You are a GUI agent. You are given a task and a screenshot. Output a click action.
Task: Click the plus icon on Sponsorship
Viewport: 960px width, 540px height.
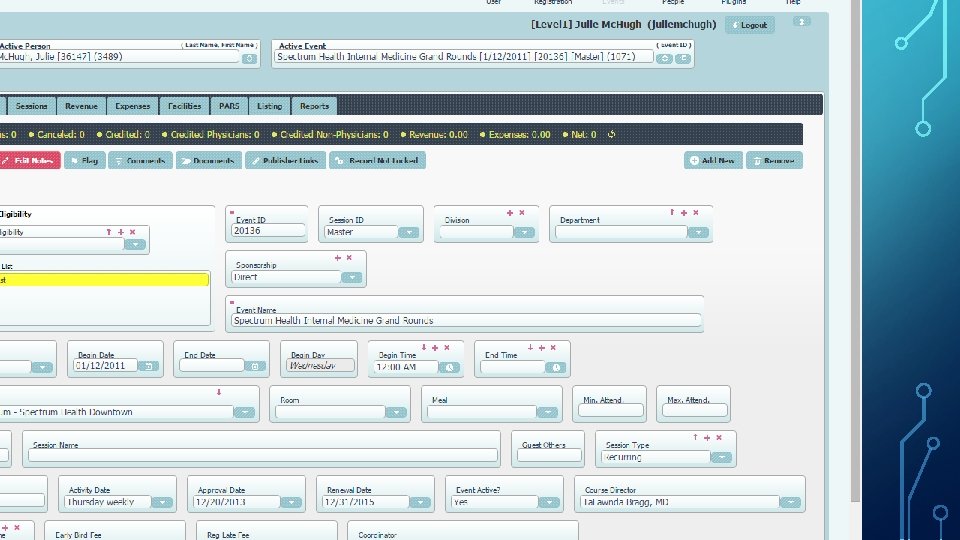(337, 258)
